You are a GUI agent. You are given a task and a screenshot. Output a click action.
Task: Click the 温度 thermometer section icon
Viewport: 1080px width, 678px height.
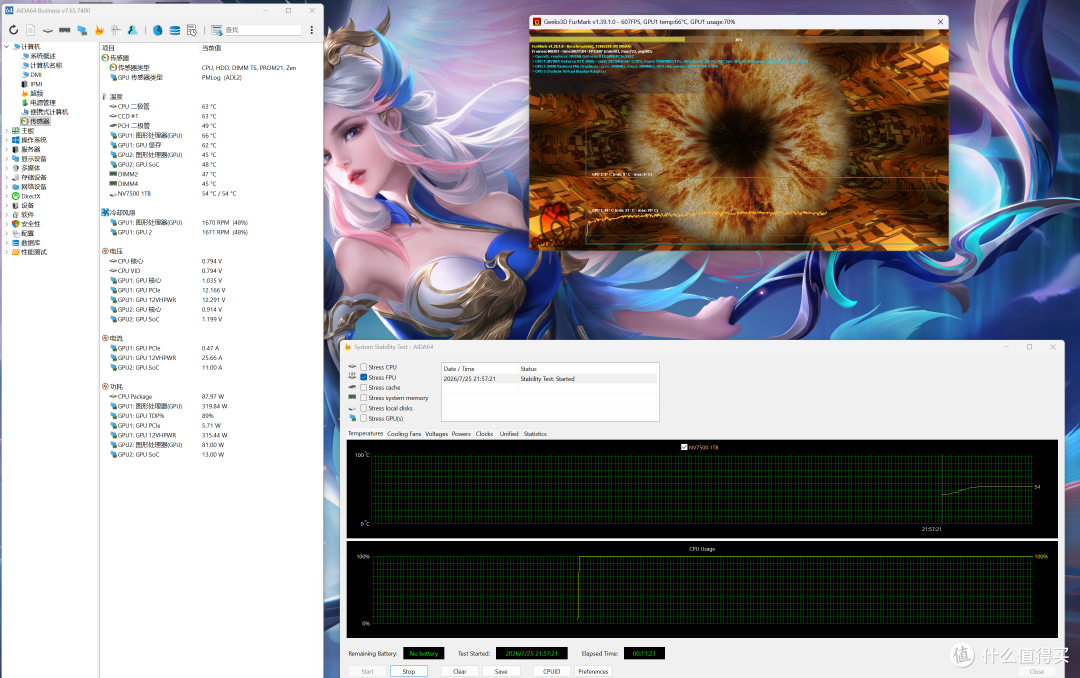coord(105,96)
